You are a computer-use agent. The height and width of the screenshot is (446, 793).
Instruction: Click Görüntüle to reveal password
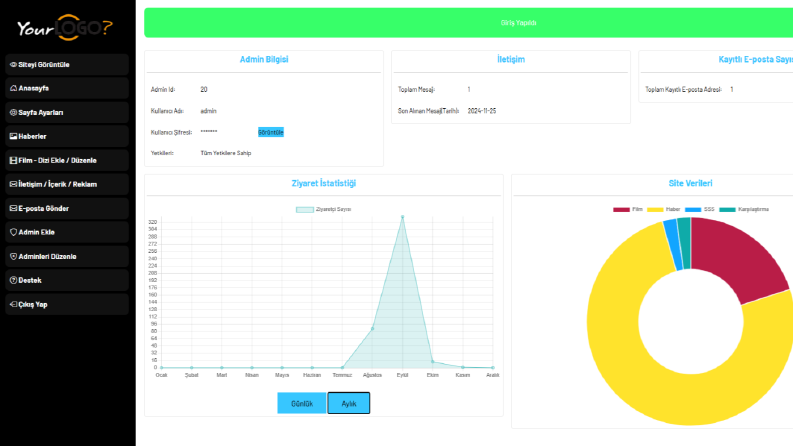pyautogui.click(x=271, y=132)
